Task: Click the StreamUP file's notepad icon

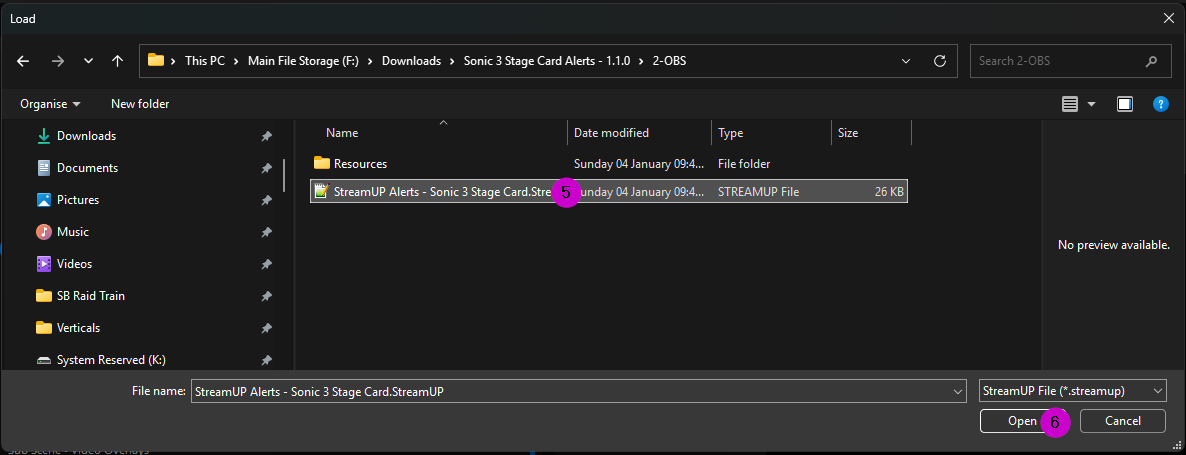Action: 321,191
